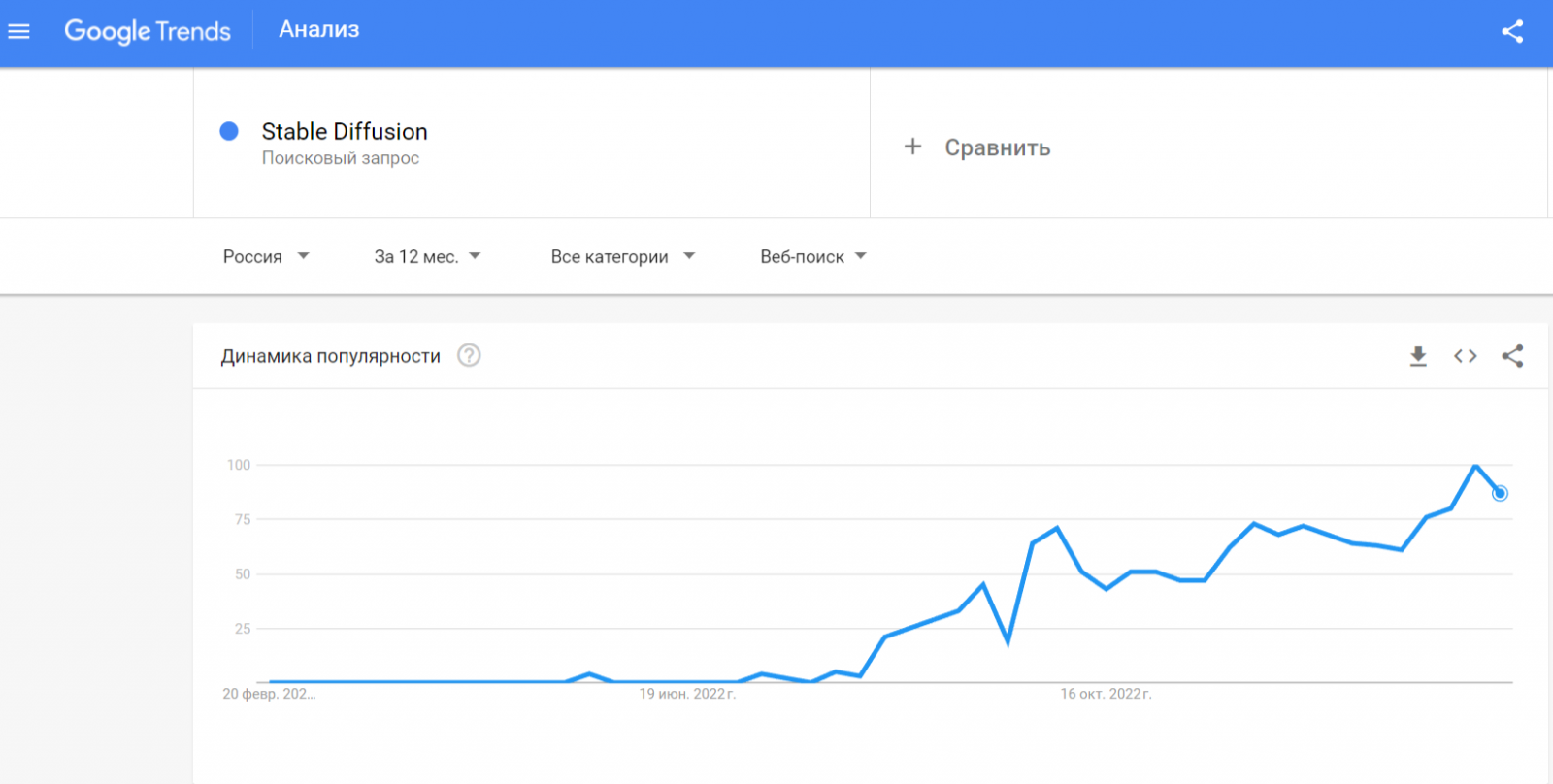This screenshot has height=784, width=1553.
Task: Share the interest-over-time chart
Action: [1512, 356]
